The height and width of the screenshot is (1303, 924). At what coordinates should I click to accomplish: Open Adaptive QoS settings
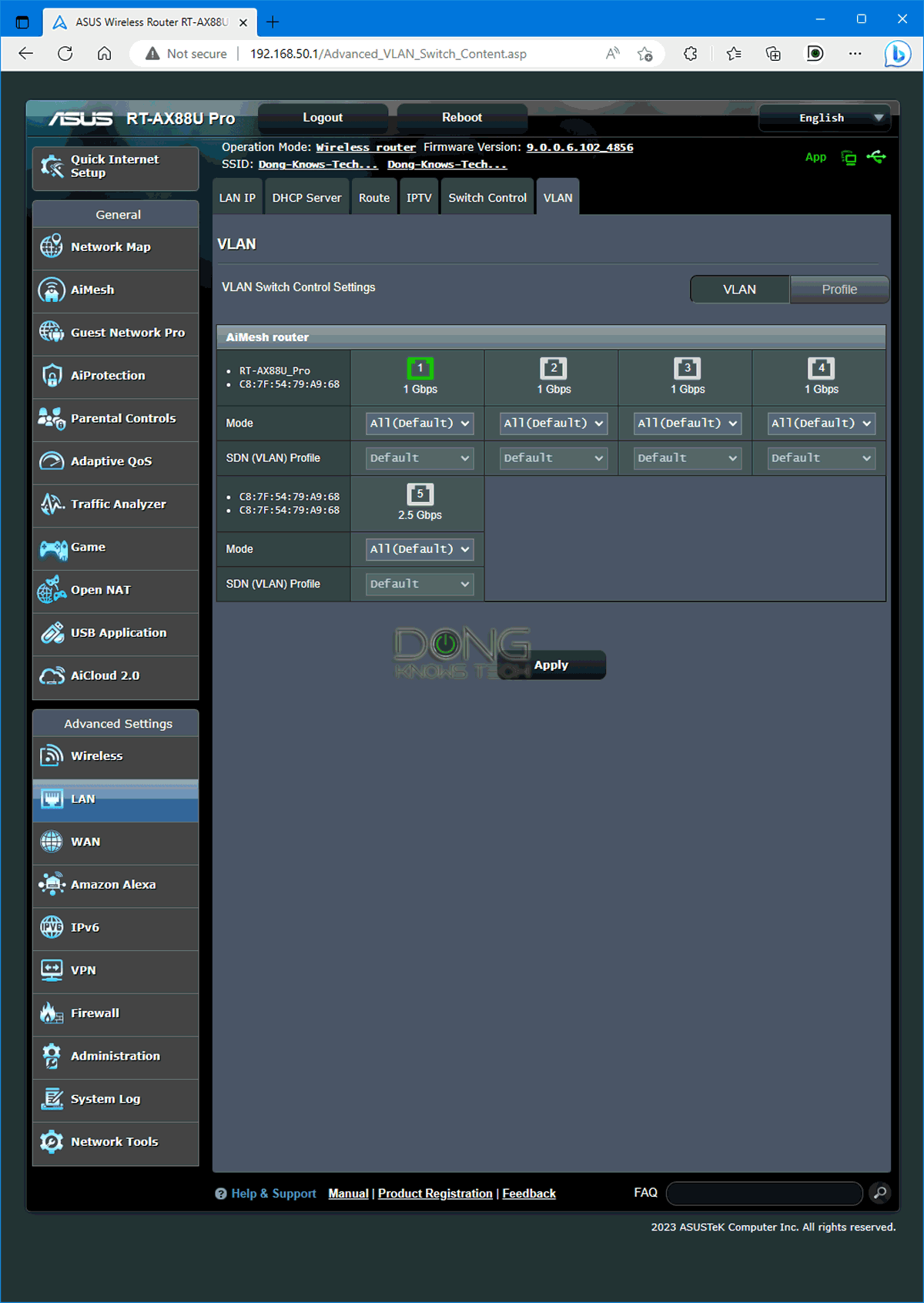(115, 462)
